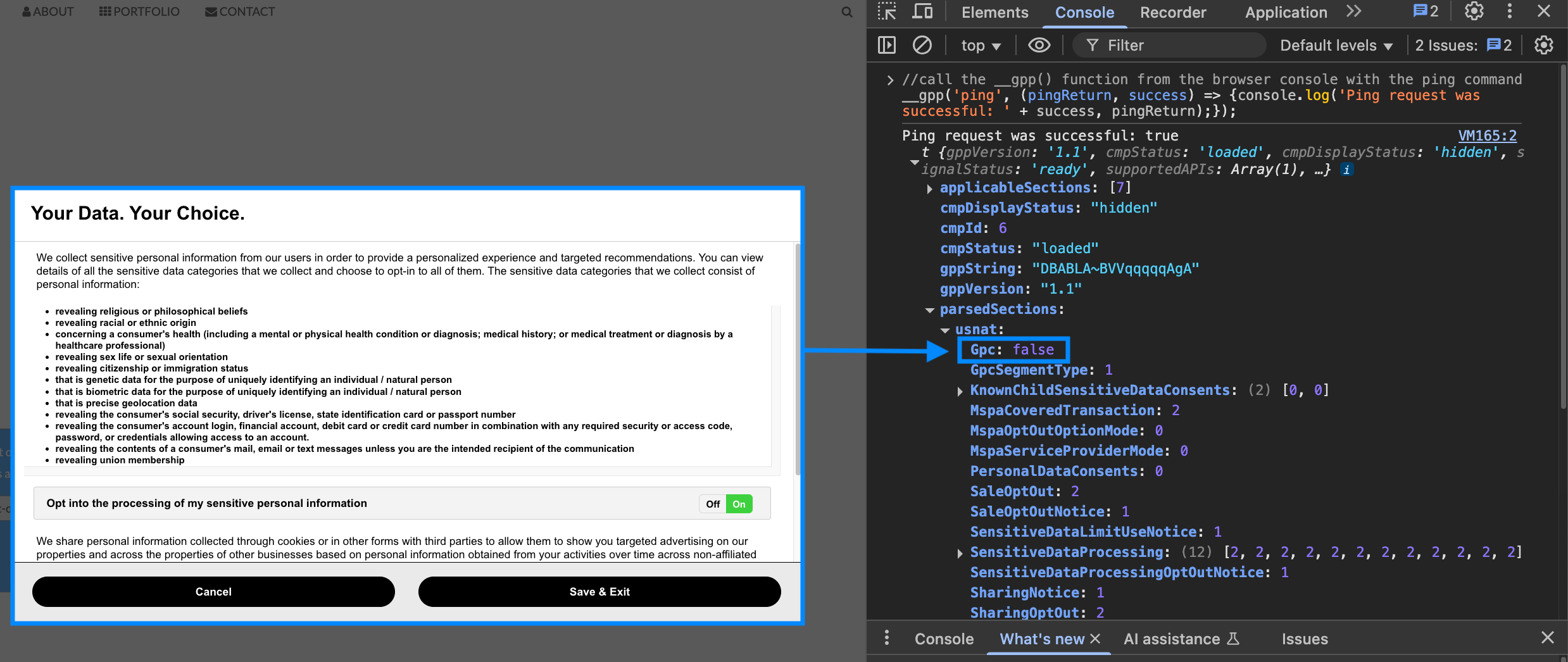Viewport: 1568px width, 662px height.
Task: Open the Recorder tab
Action: point(1173,13)
